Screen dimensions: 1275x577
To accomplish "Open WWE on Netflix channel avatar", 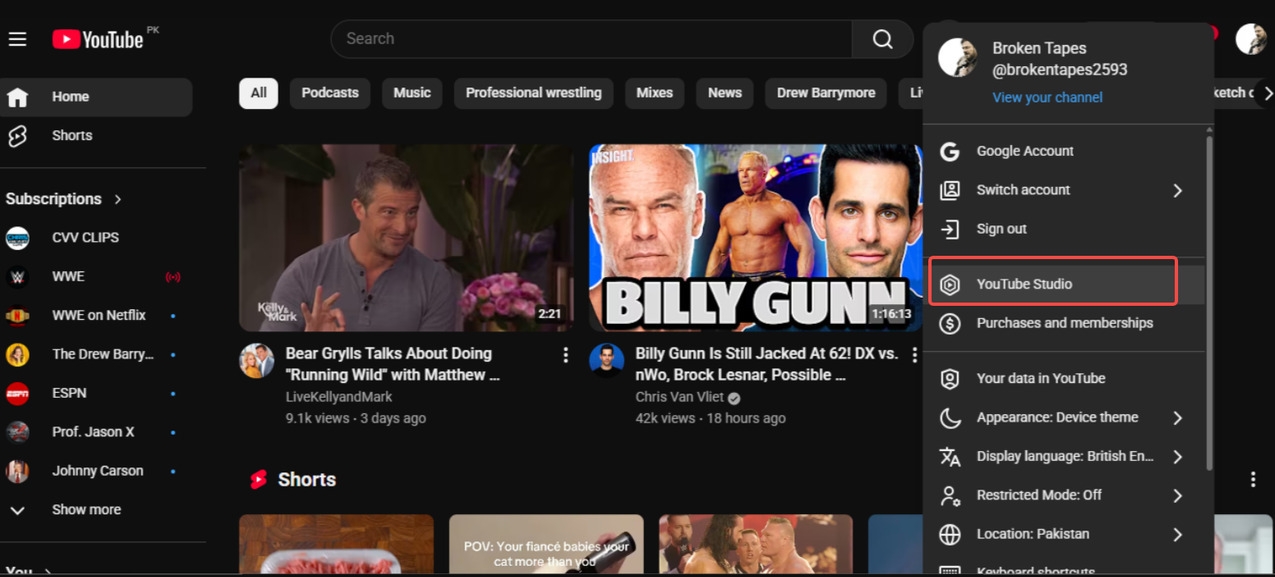I will [x=17, y=316].
